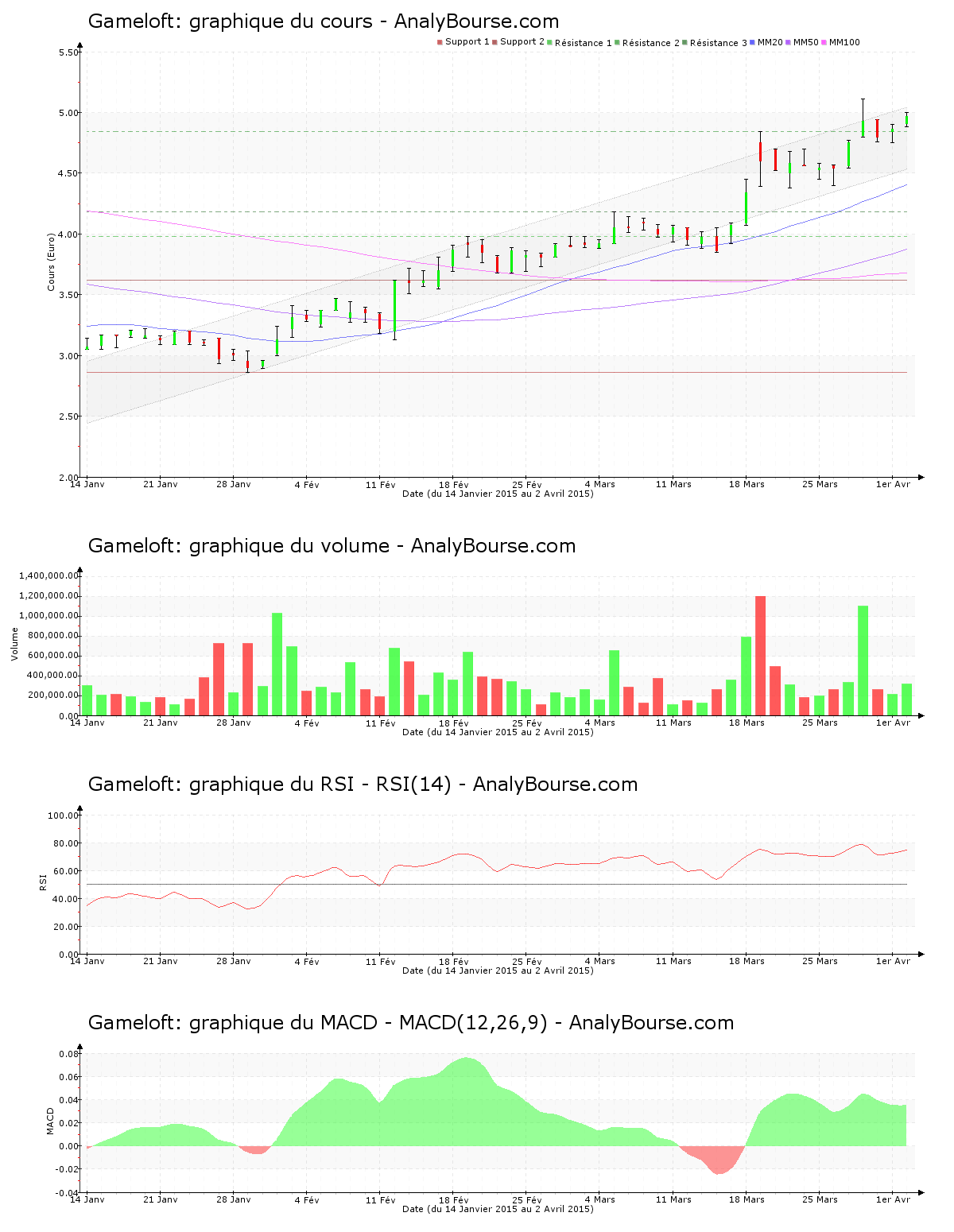
Task: Click the date range caption below price chart
Action: point(498,494)
